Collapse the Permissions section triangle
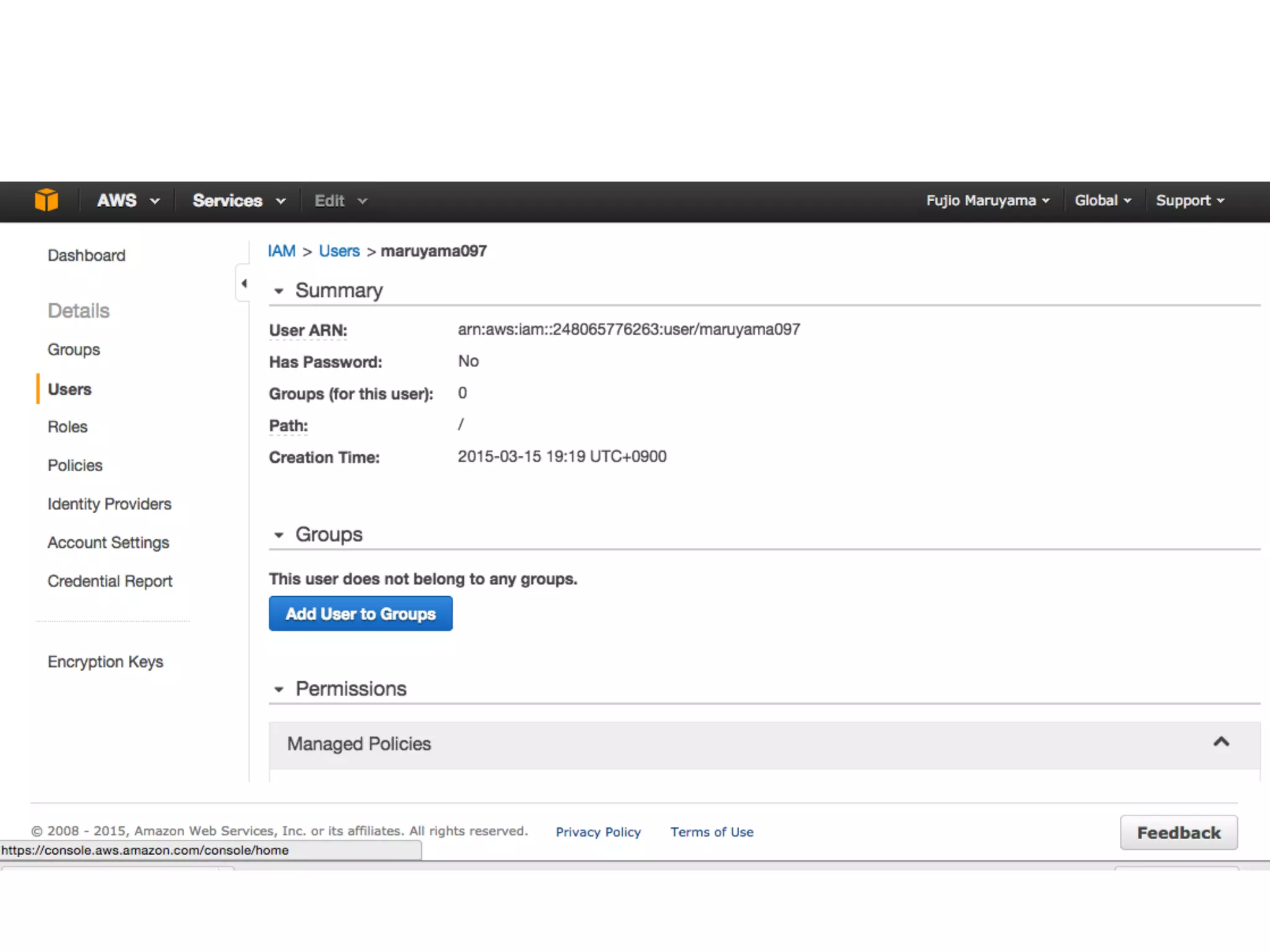 pos(279,689)
